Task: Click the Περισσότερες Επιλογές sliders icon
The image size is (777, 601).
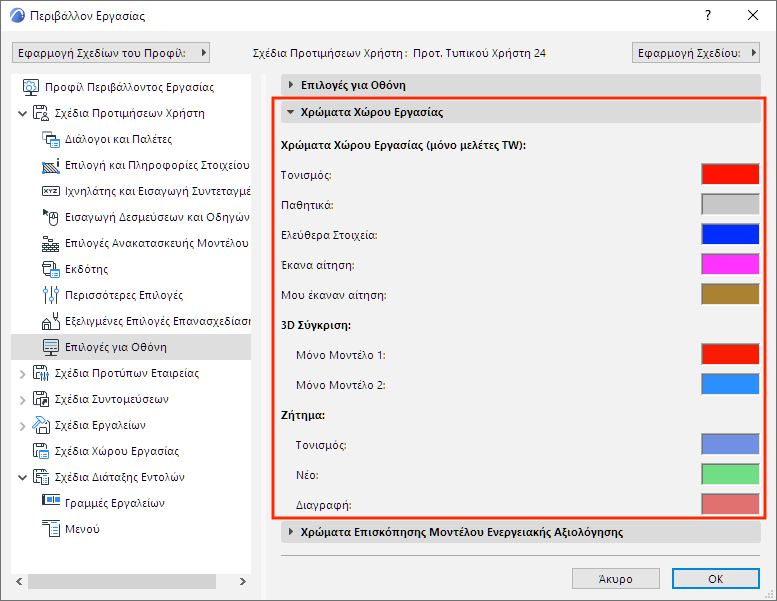Action: 51,295
